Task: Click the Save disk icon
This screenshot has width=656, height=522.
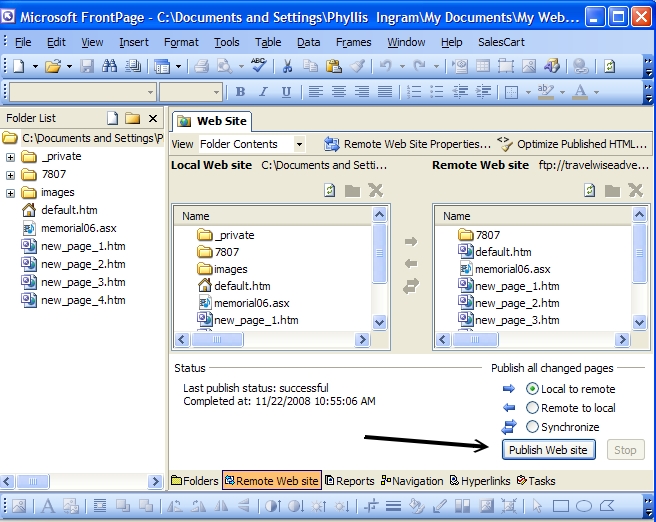Action: point(87,66)
